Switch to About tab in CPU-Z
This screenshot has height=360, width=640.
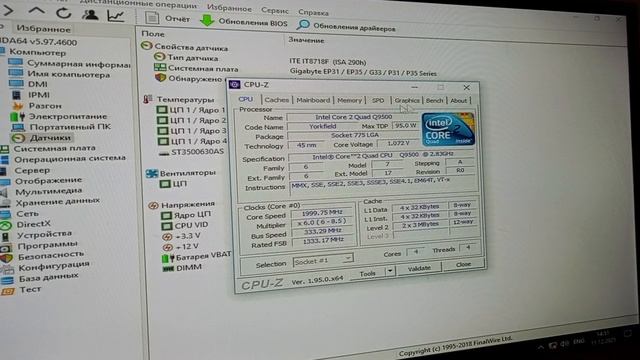pos(458,100)
